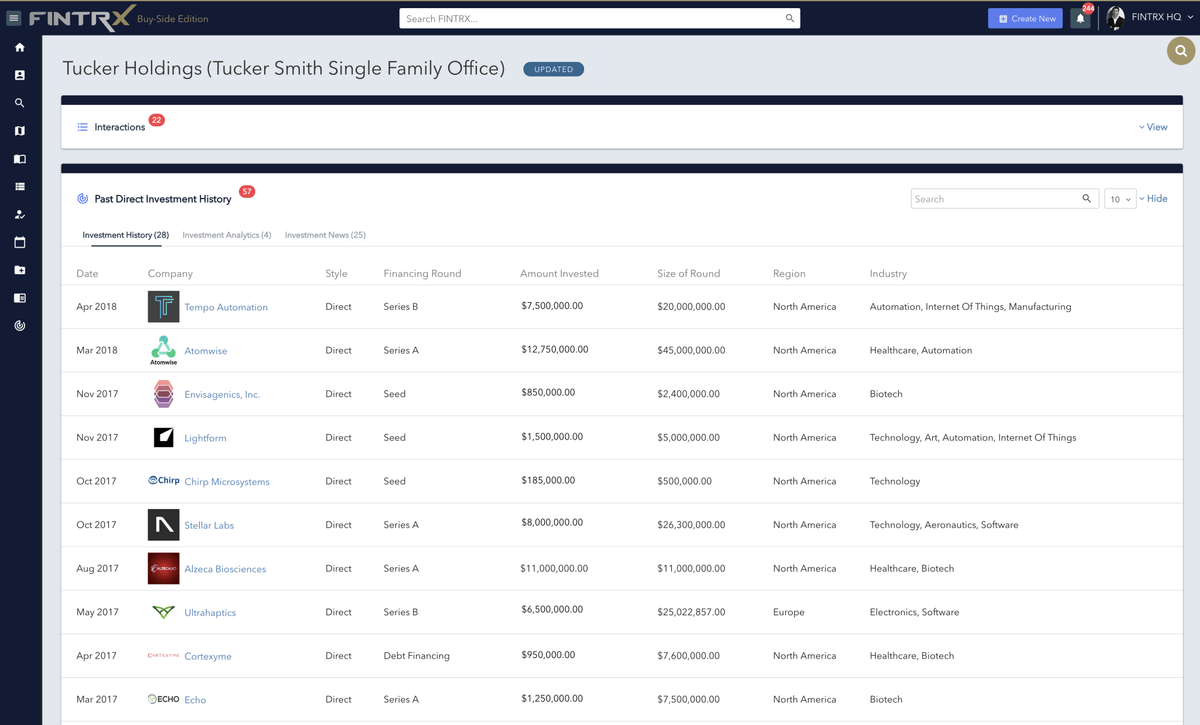Click the Style column header
1200x725 pixels.
coord(336,273)
